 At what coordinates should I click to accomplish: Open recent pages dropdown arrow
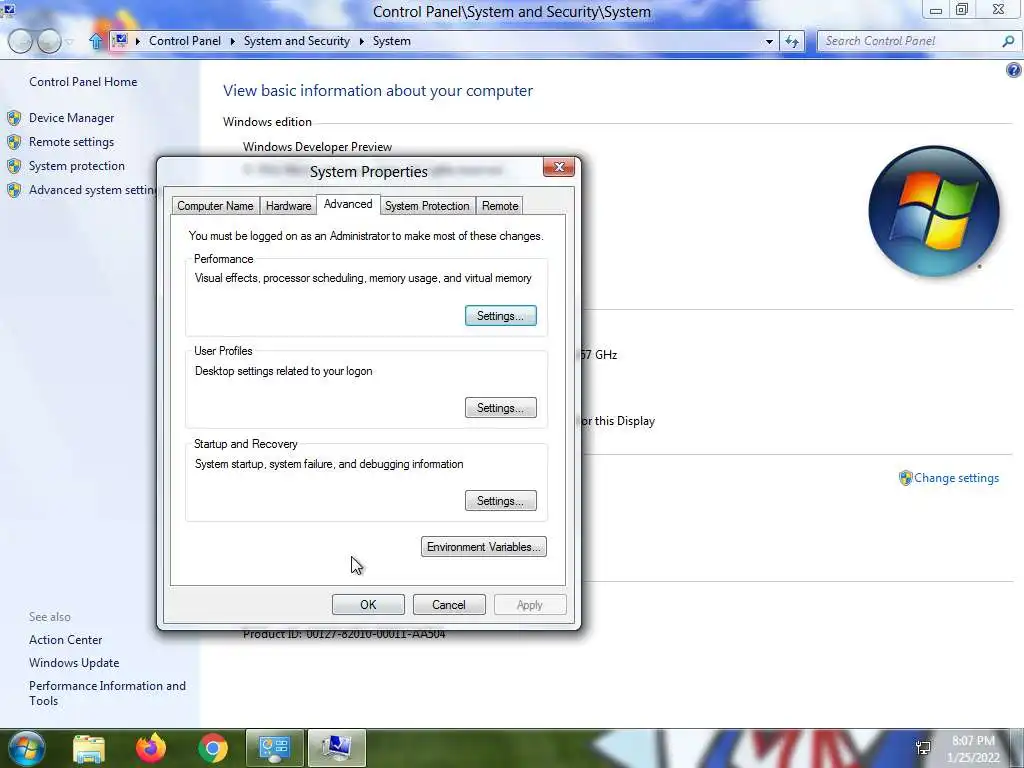70,42
